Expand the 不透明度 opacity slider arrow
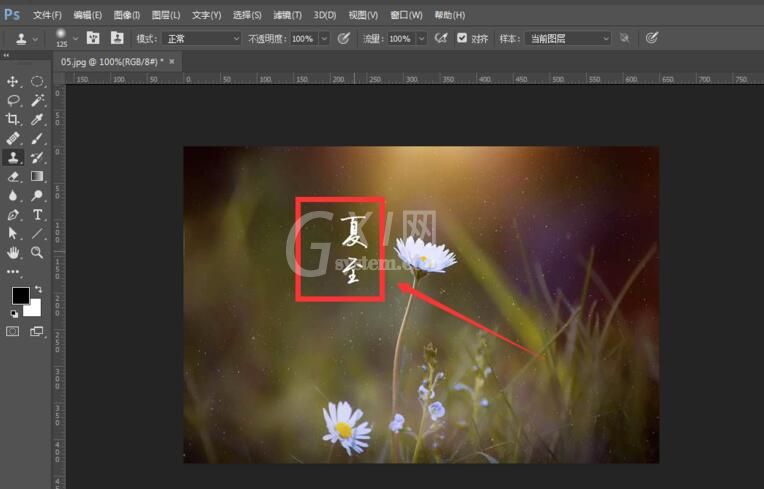764x489 pixels. (325, 38)
